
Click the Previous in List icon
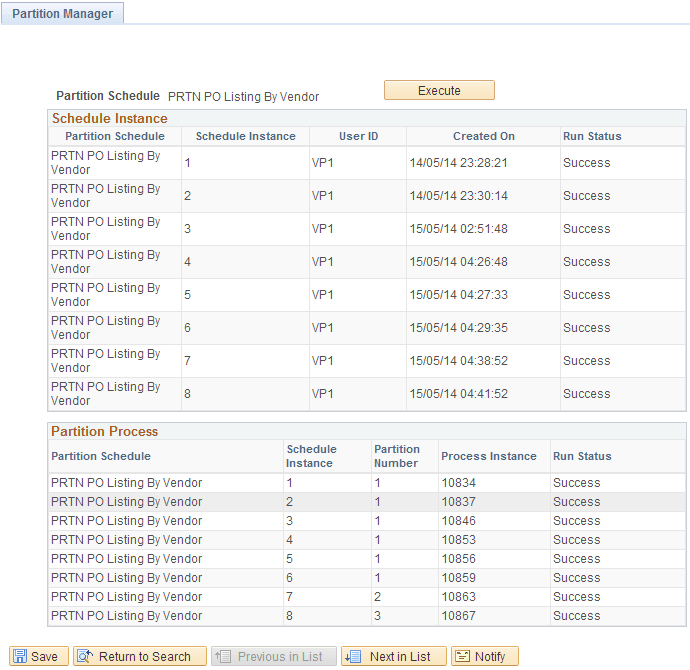click(x=223, y=656)
